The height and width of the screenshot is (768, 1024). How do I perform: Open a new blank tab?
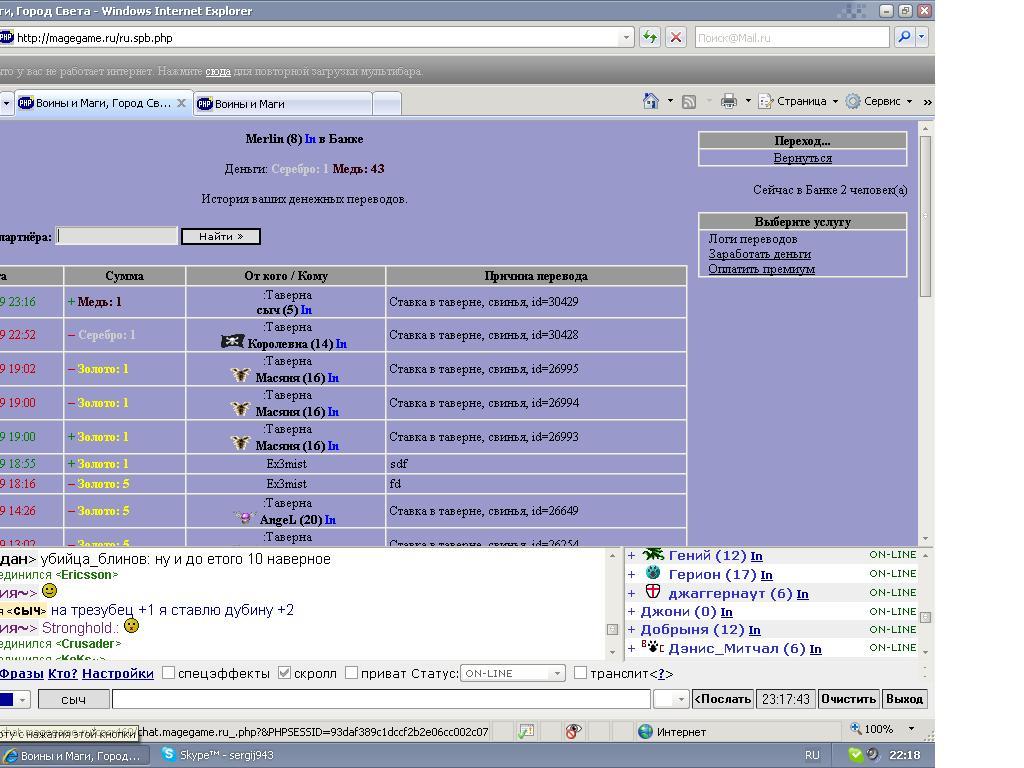[x=387, y=104]
